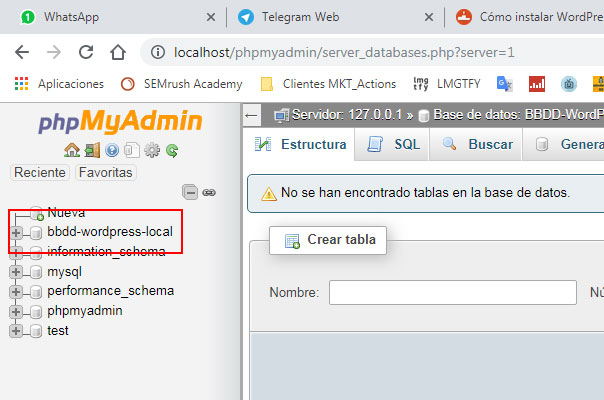Open the MySQL documentation pages icon
604x400 pixels.
(132, 150)
